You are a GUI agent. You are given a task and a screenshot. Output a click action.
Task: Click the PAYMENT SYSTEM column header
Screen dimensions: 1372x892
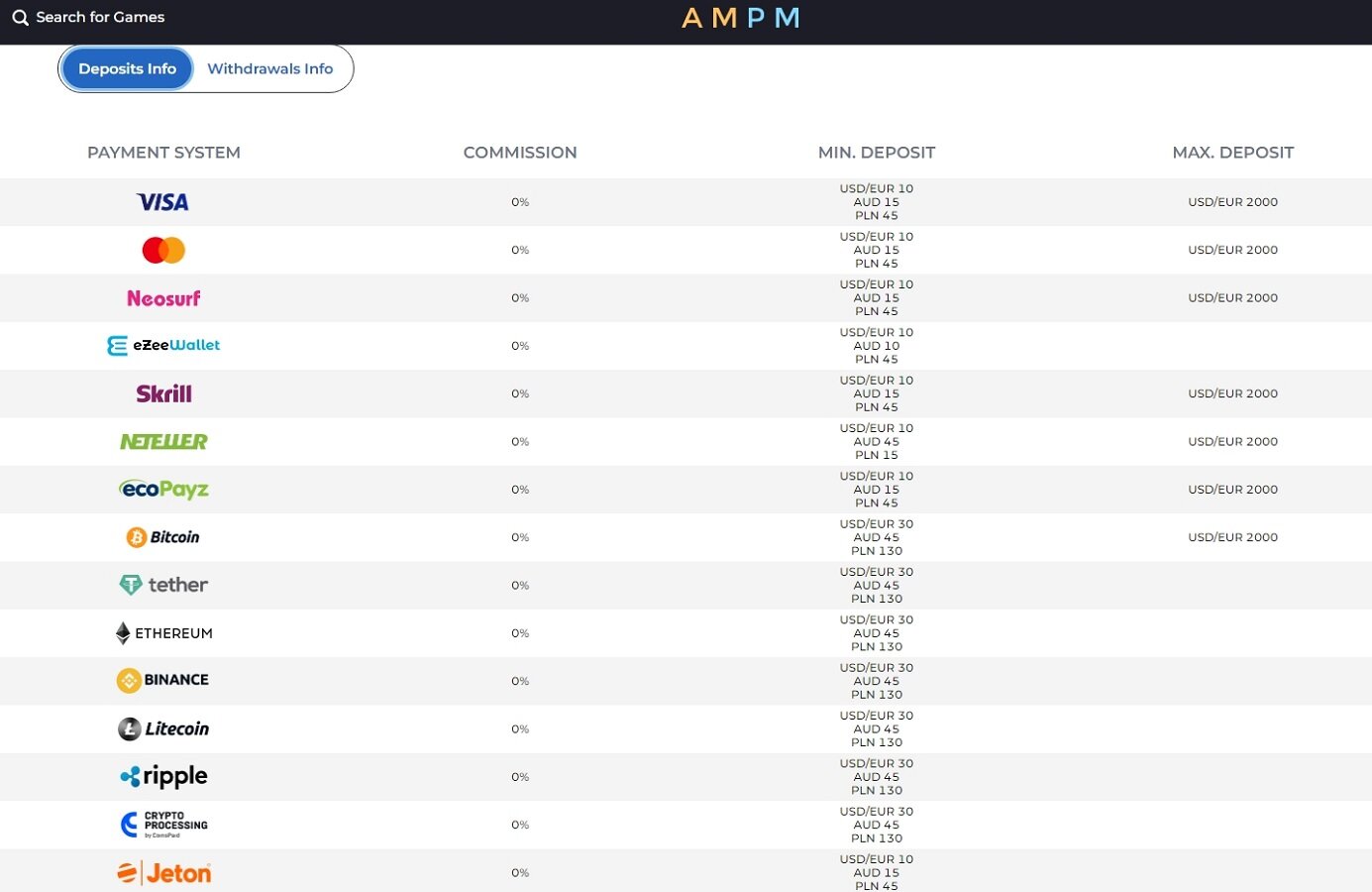(163, 153)
